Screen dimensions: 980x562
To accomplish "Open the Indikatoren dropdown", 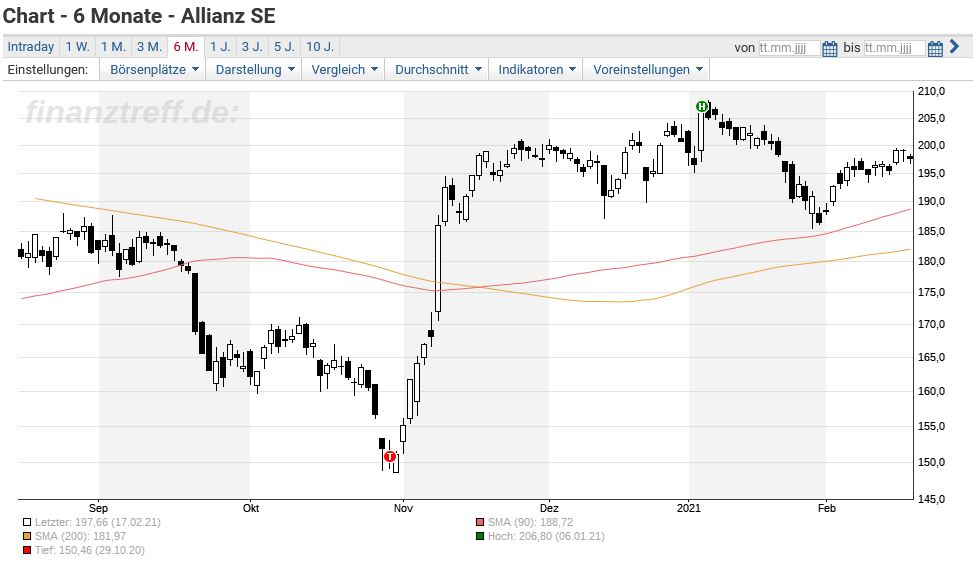I will [536, 69].
